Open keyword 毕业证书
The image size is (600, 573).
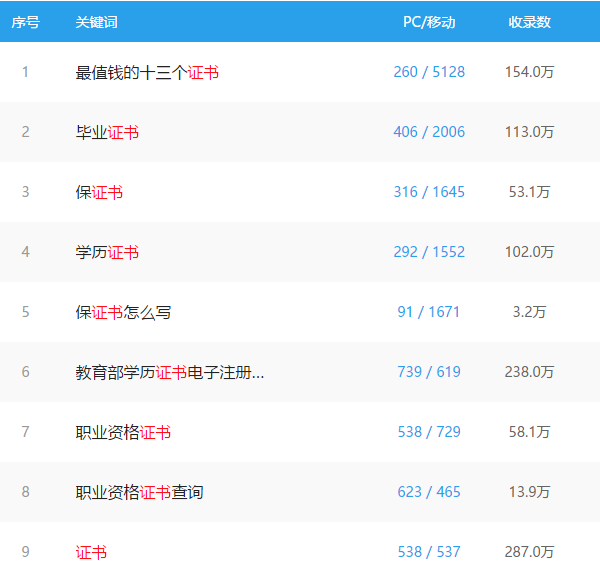(107, 132)
